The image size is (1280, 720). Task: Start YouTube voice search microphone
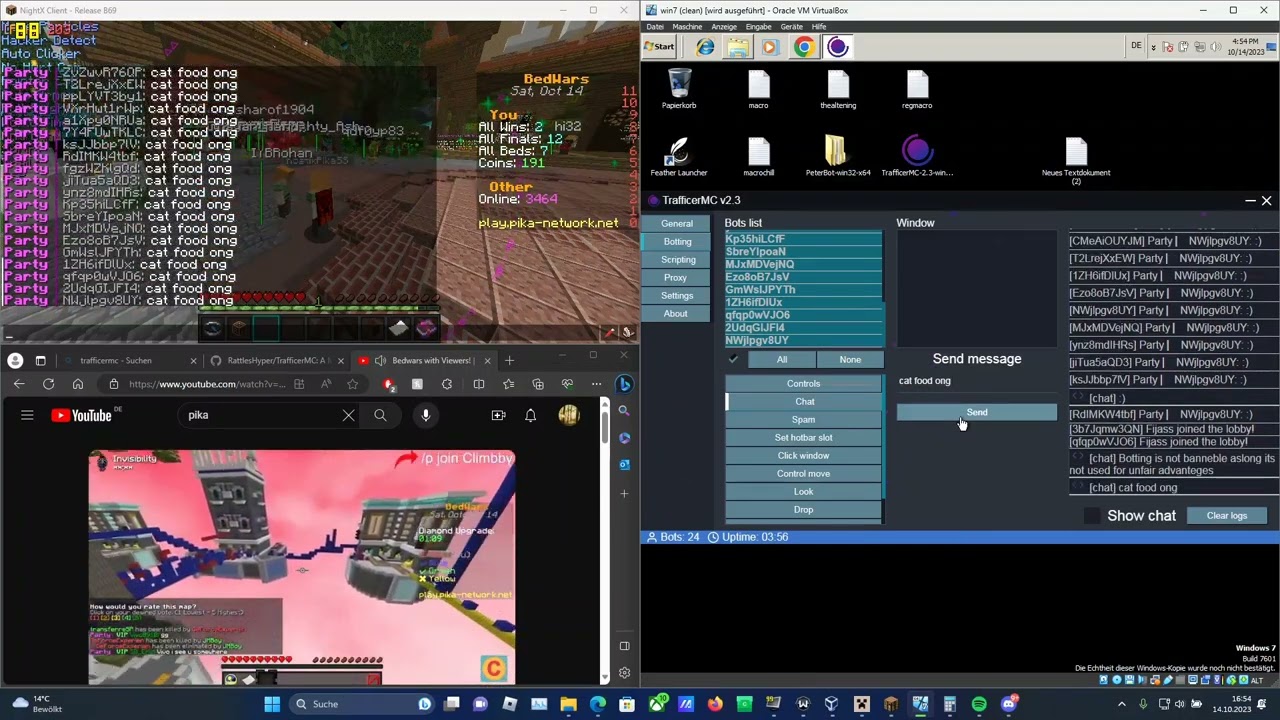click(x=426, y=415)
